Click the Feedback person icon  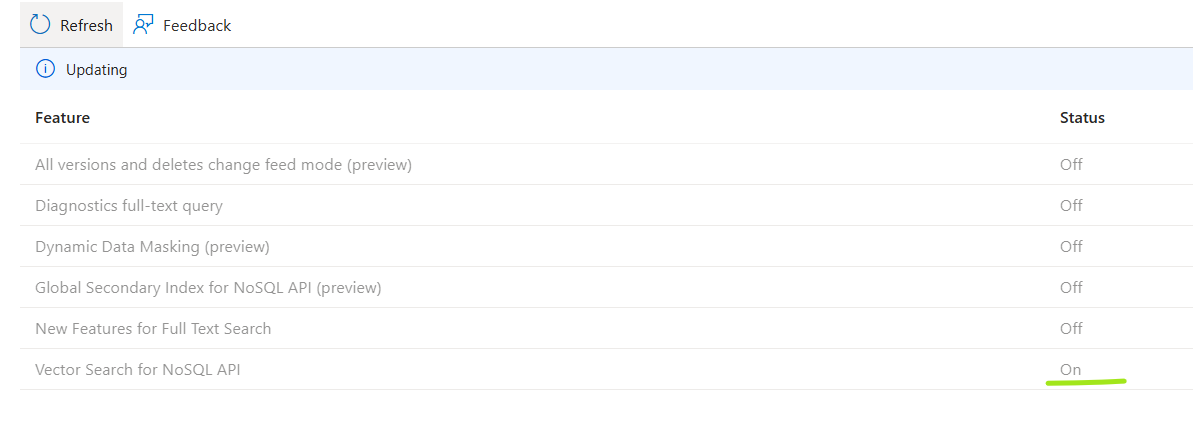pyautogui.click(x=142, y=25)
